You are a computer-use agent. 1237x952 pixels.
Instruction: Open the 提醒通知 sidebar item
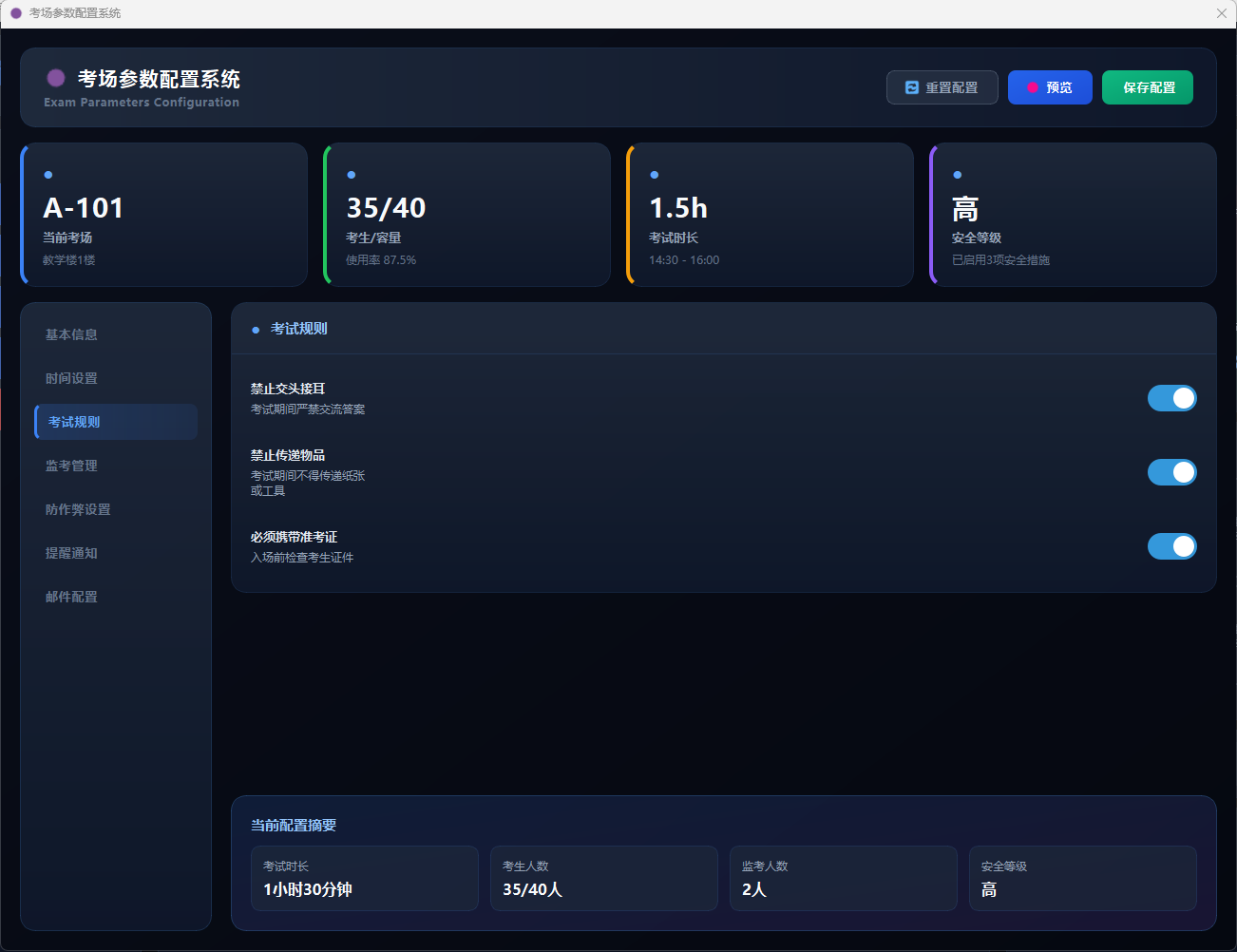pos(72,553)
